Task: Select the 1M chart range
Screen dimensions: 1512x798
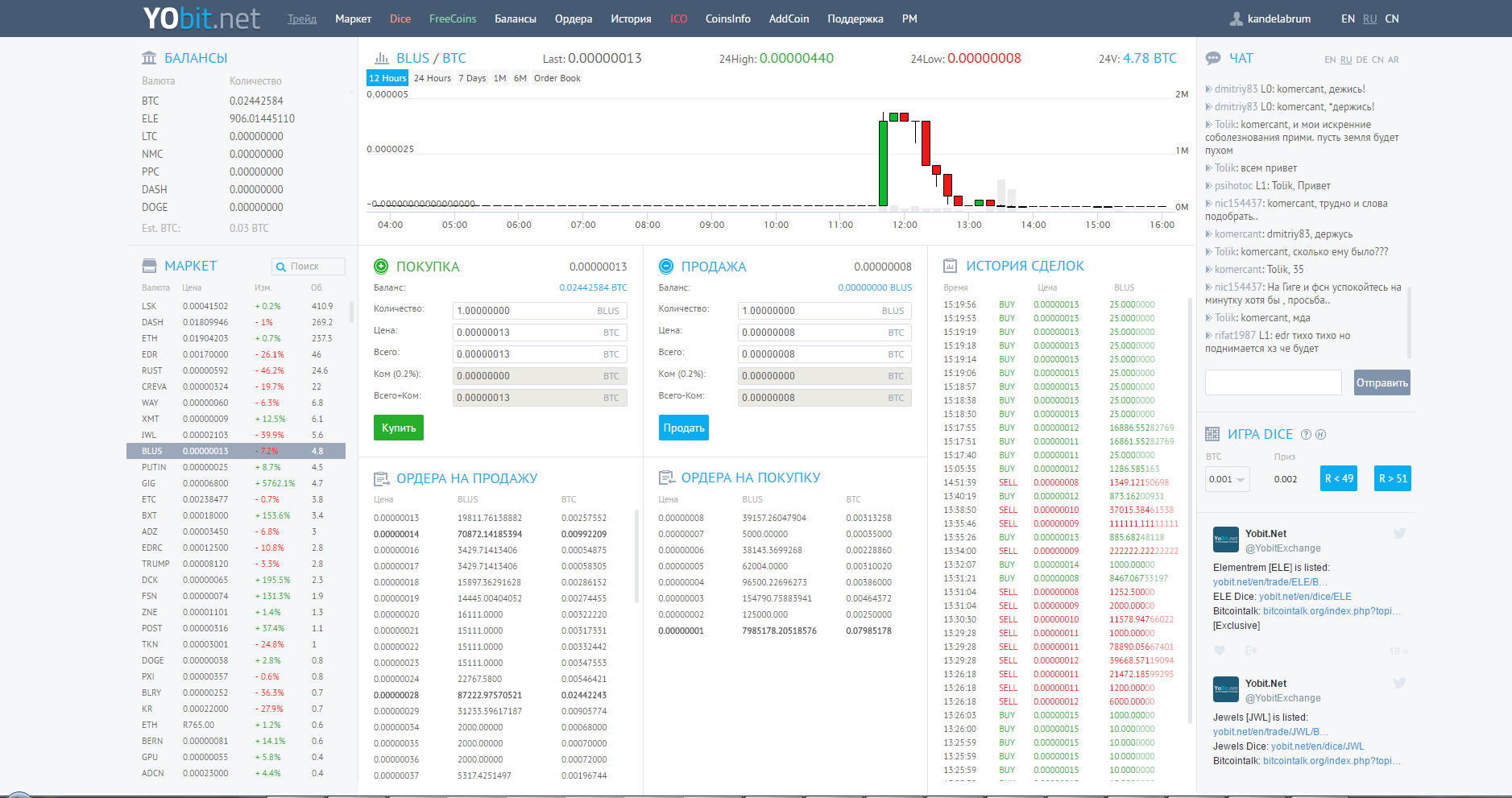Action: [x=500, y=78]
